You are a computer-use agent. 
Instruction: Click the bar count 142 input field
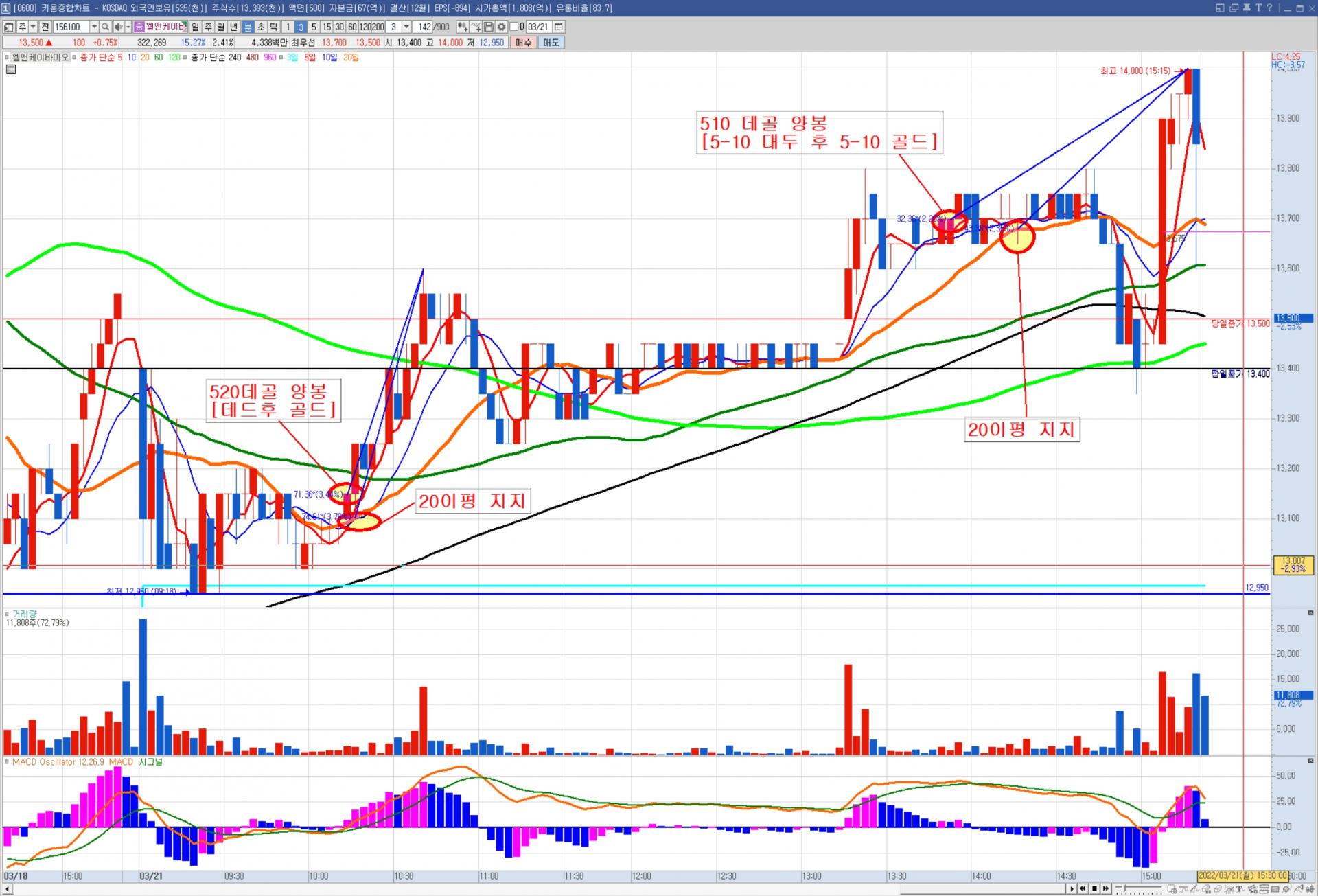[x=424, y=27]
